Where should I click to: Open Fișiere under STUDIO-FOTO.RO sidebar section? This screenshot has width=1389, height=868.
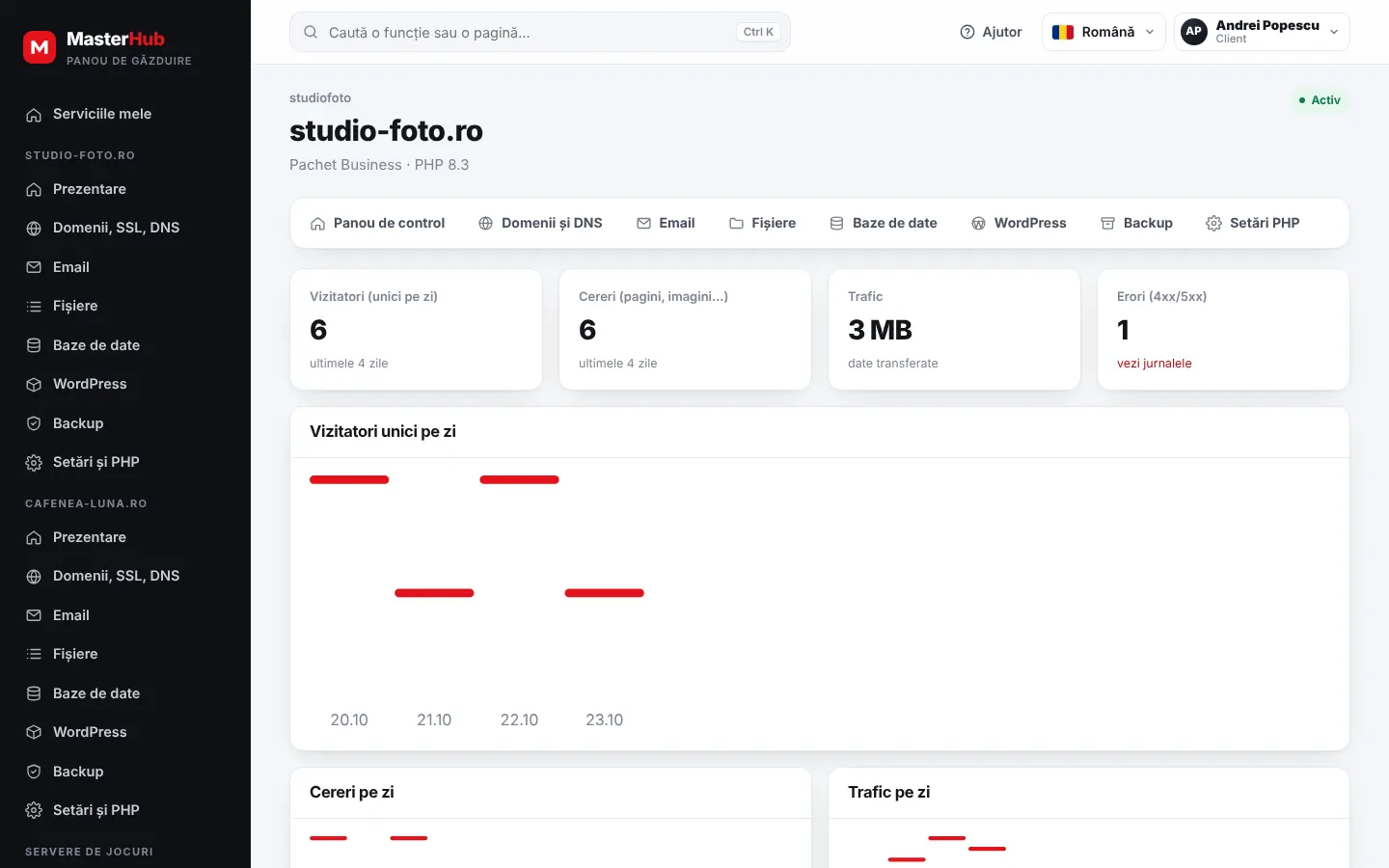click(125, 306)
